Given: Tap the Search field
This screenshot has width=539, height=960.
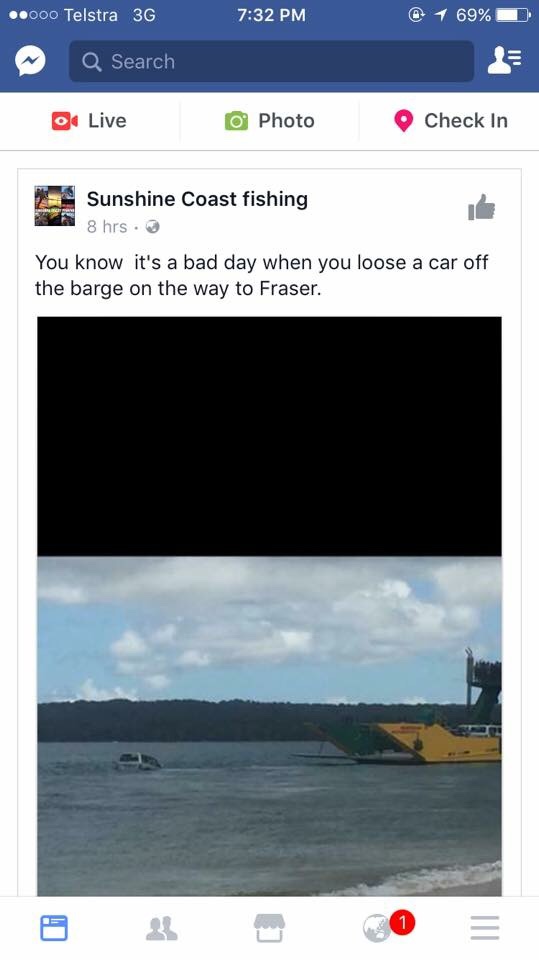Looking at the screenshot, I should [x=271, y=61].
